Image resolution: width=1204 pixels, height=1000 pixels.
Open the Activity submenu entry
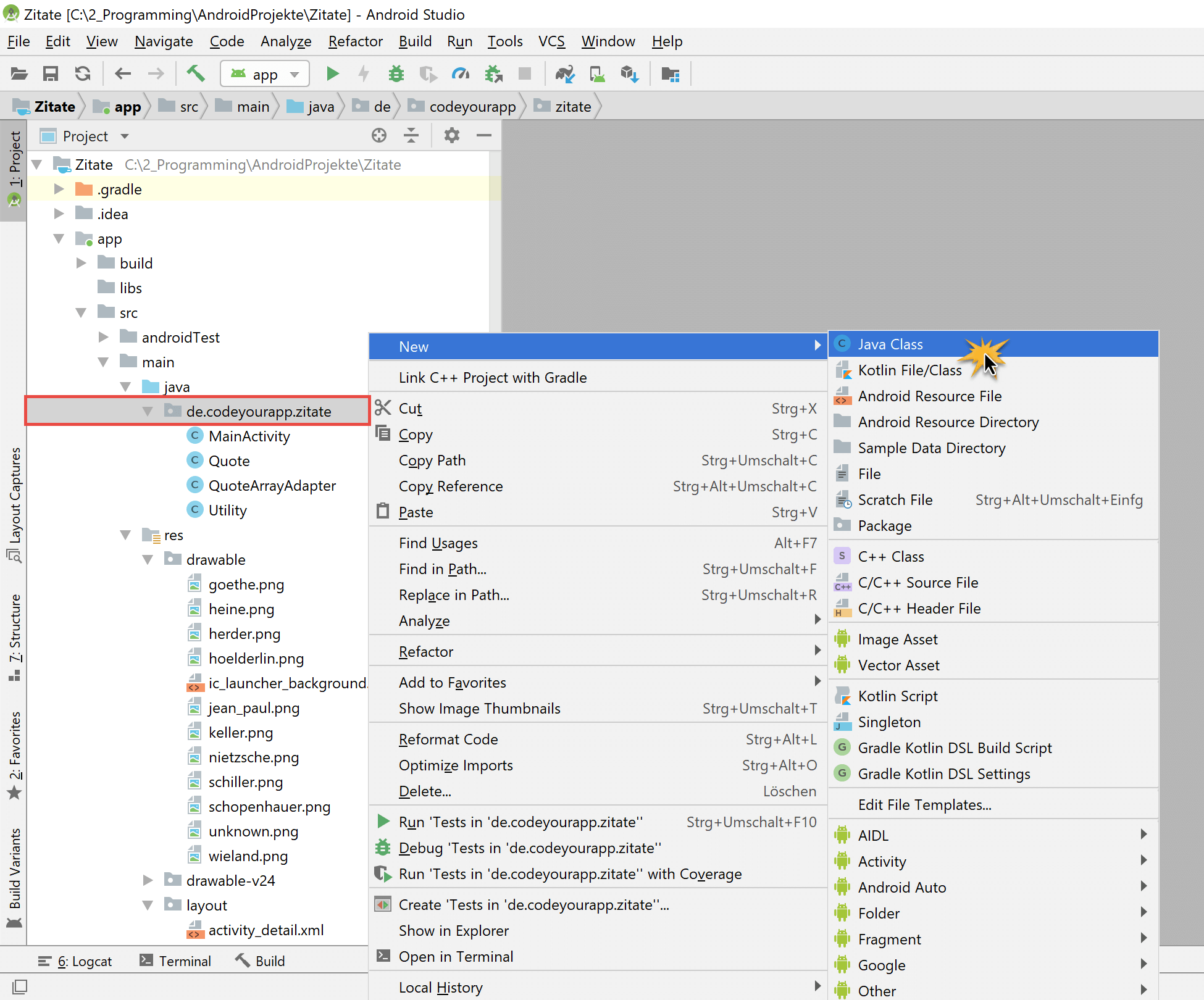point(993,861)
